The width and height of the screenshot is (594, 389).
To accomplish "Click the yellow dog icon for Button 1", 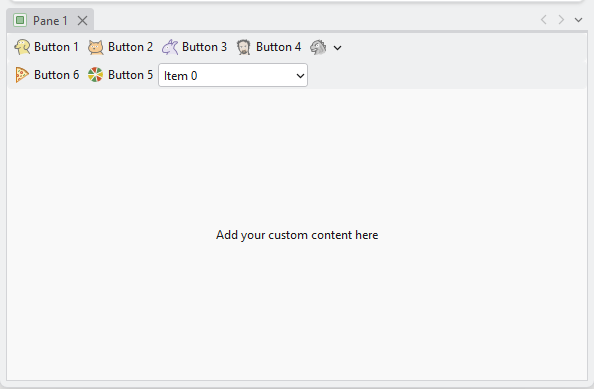I will point(22,47).
